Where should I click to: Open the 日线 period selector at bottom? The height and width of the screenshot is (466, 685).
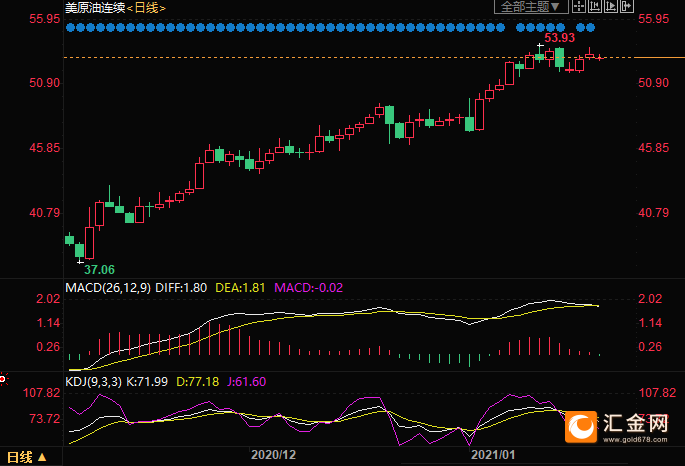27,457
